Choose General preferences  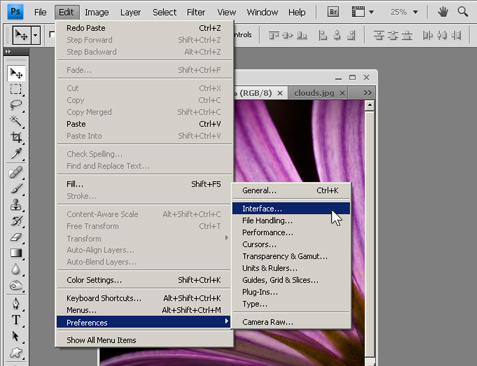tap(291, 190)
